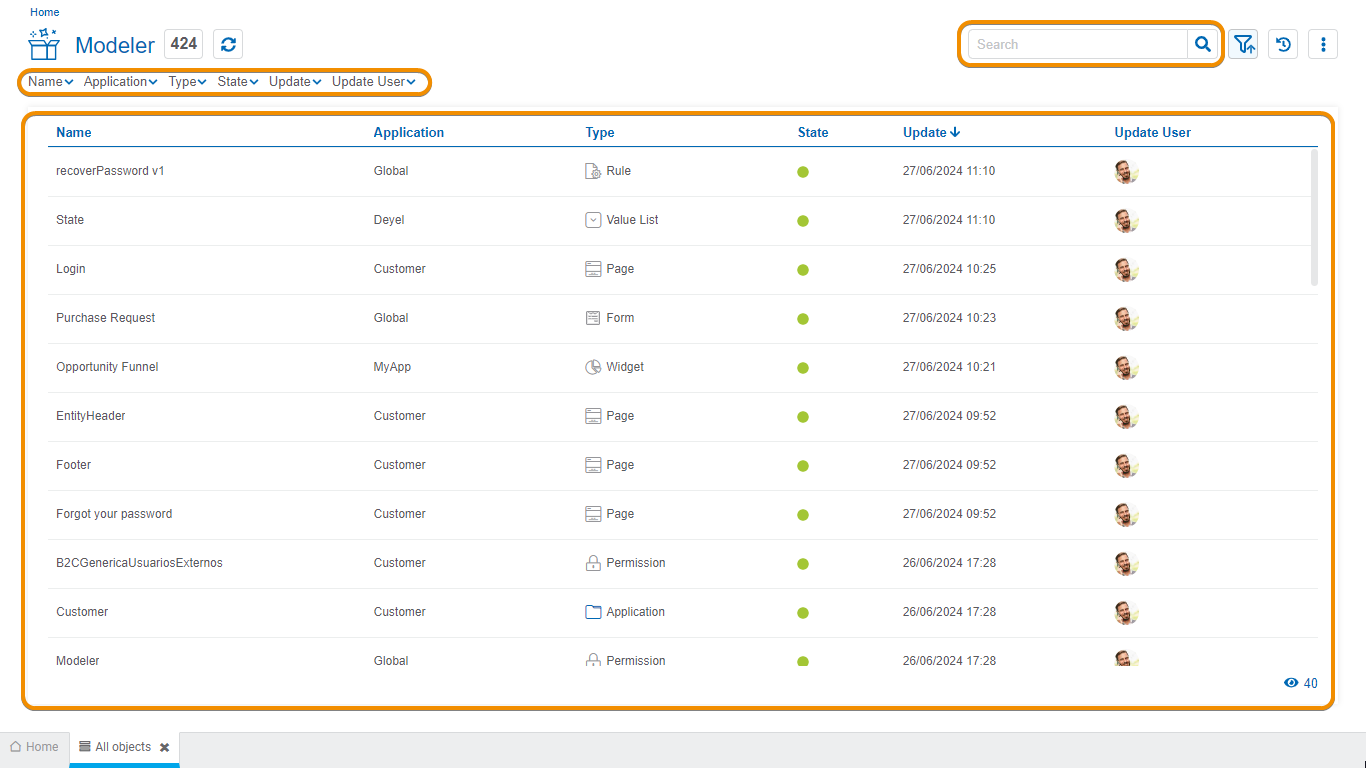Expand the Name filter dropdown
The width and height of the screenshot is (1366, 768).
[50, 82]
